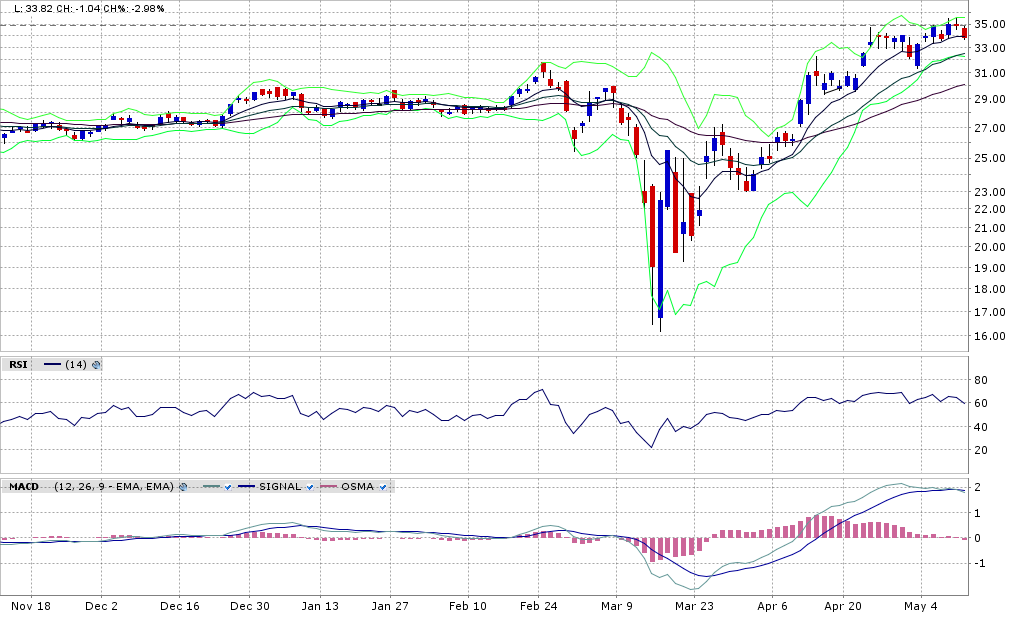
Task: Click the Dec 16 date label
Action: click(x=180, y=606)
